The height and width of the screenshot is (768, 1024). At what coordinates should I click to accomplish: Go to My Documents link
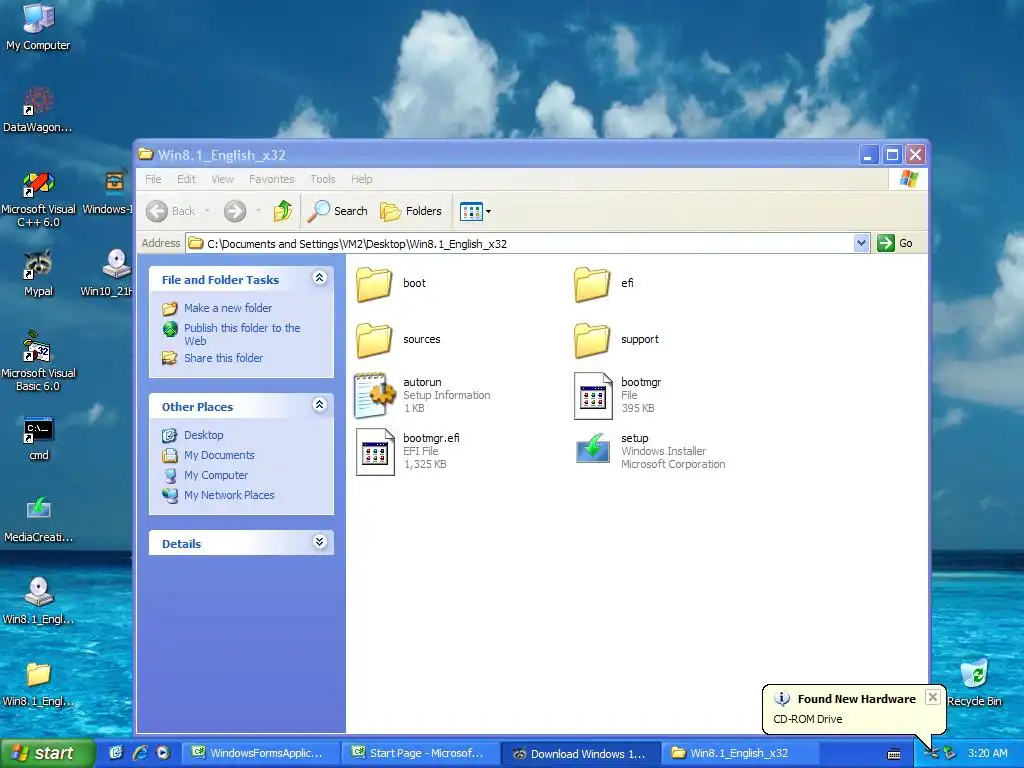click(x=219, y=455)
